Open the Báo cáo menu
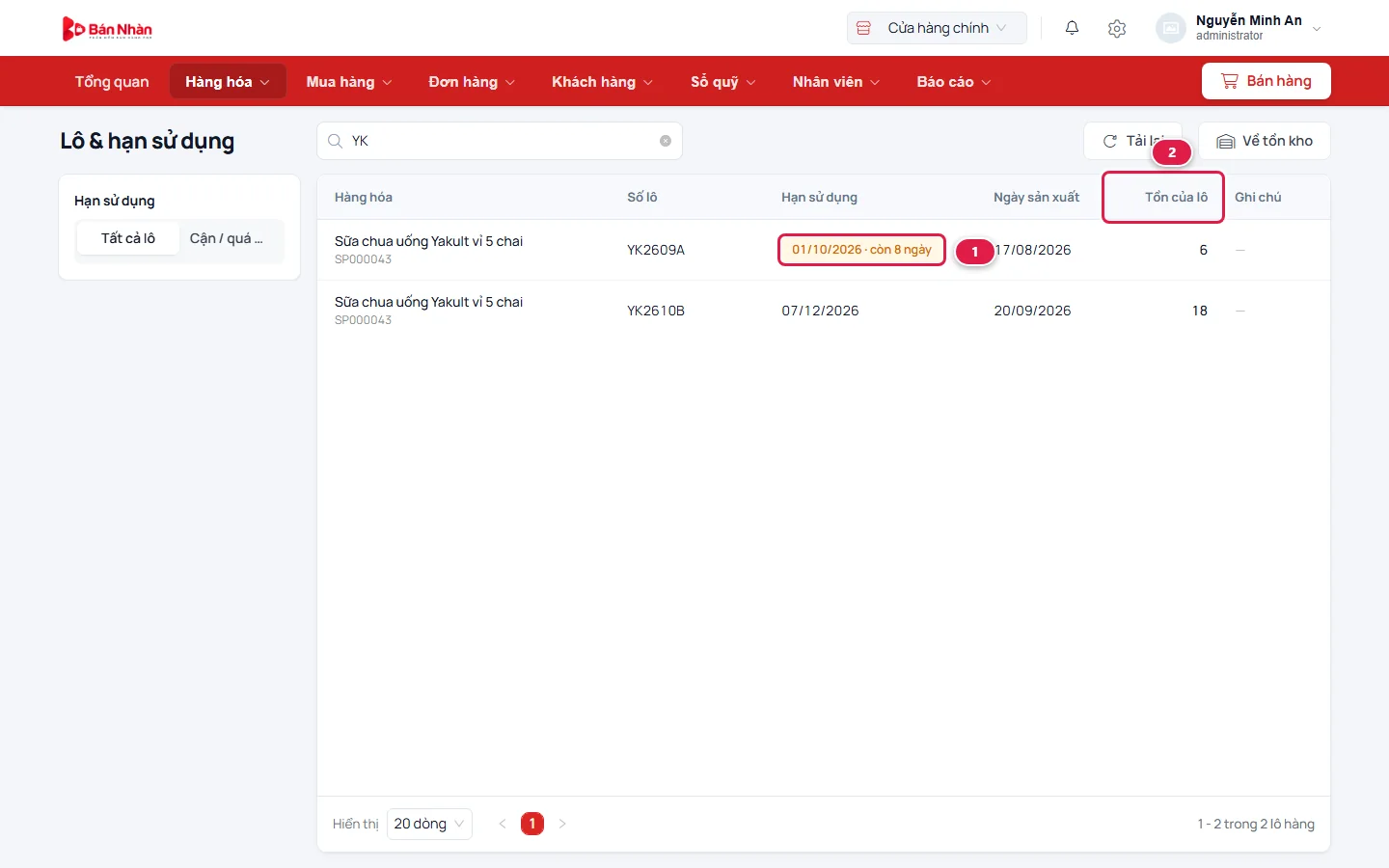This screenshot has width=1389, height=868. pos(954,82)
